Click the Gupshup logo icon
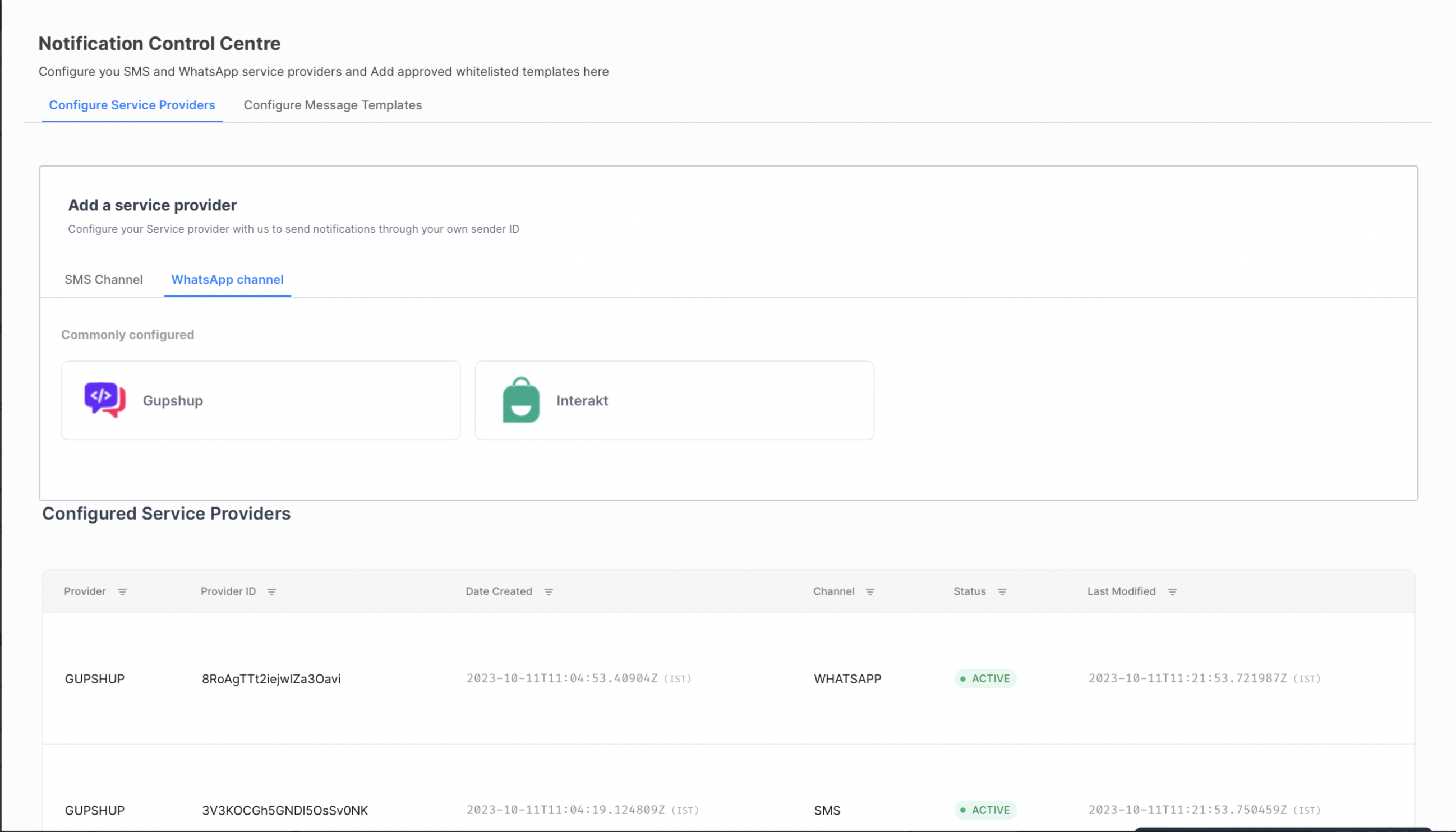 pos(105,400)
